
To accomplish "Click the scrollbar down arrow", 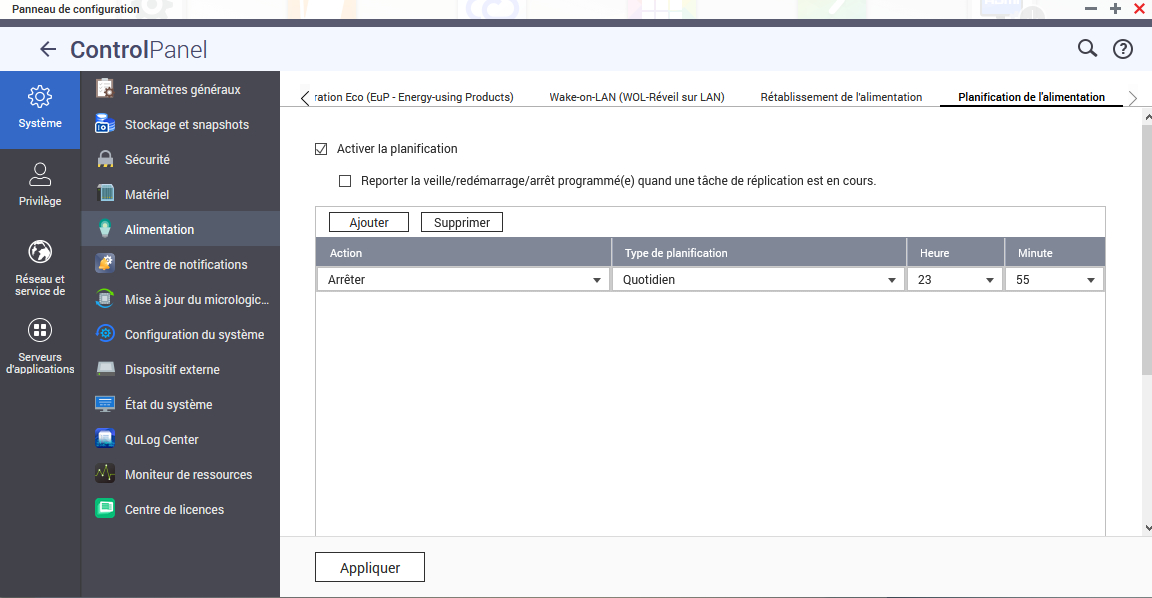I will pos(1147,527).
